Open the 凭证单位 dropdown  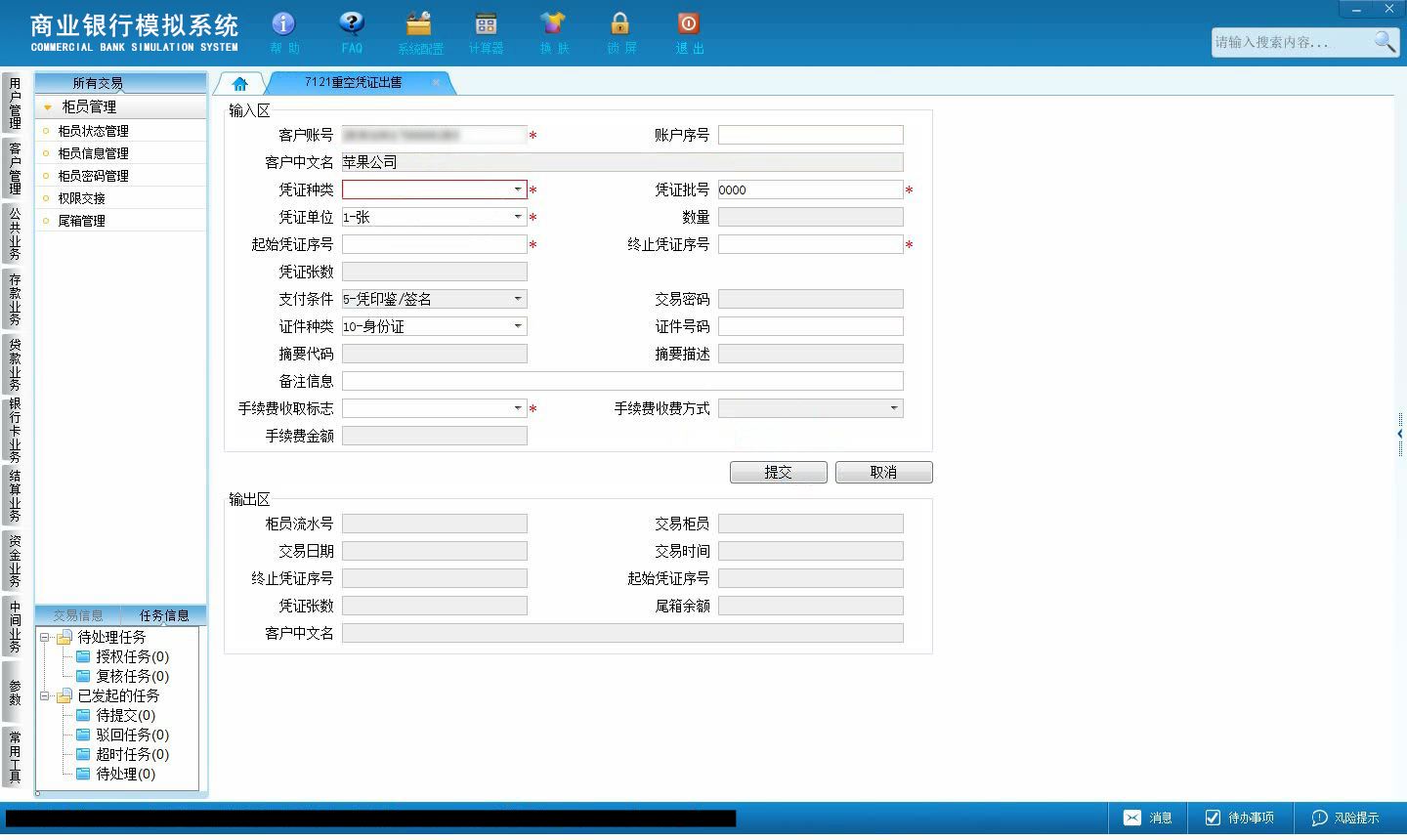point(518,217)
